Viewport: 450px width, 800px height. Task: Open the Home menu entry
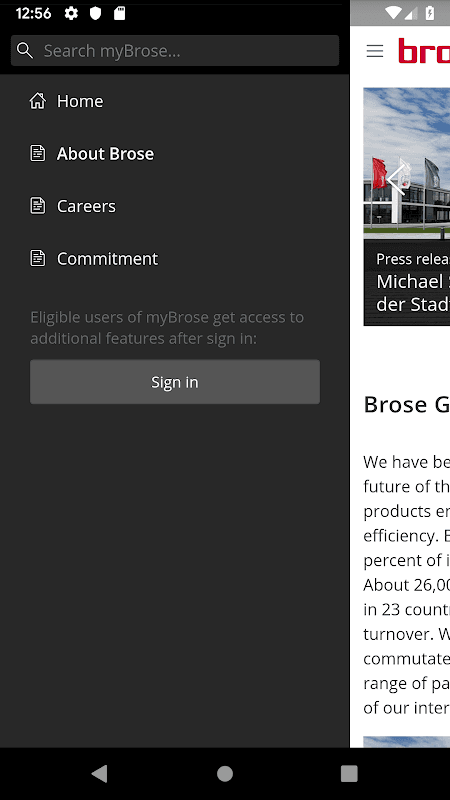(x=80, y=101)
